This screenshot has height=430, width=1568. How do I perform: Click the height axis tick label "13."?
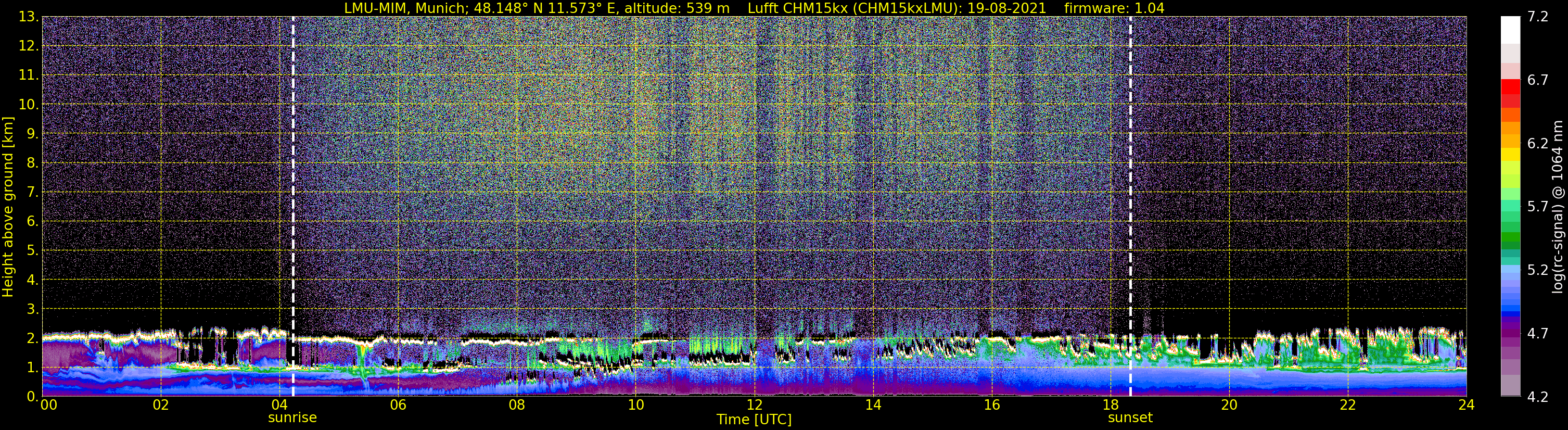point(29,17)
